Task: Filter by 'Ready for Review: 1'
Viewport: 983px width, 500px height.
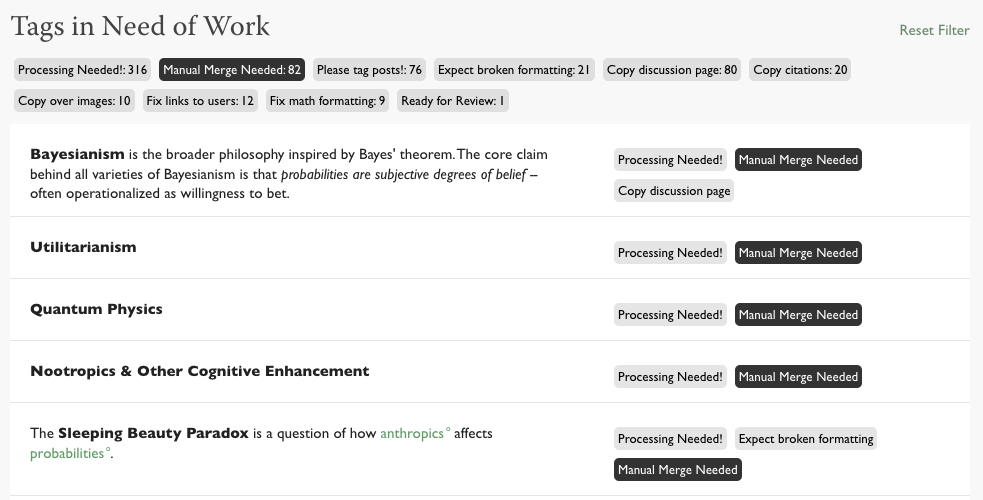Action: pos(453,101)
